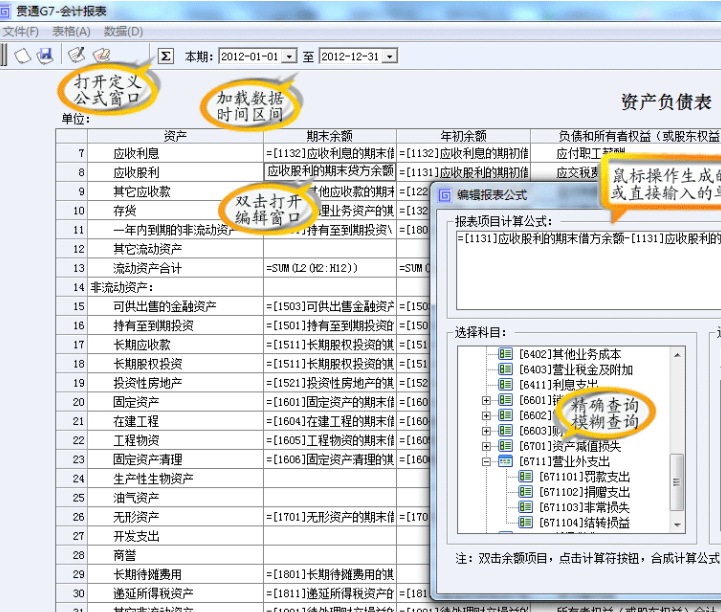Select [671103]非常损失 sub-account
721x612 pixels.
[584, 507]
